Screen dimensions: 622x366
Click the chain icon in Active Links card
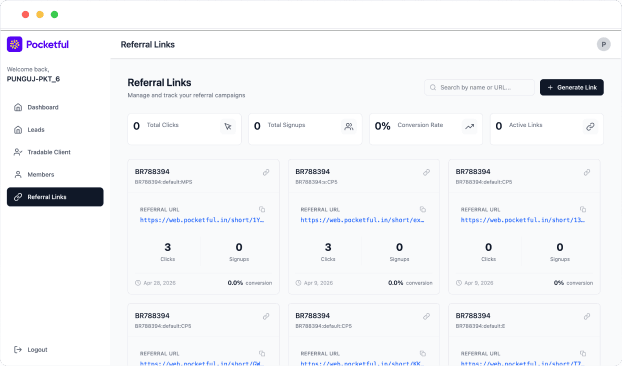coord(590,126)
